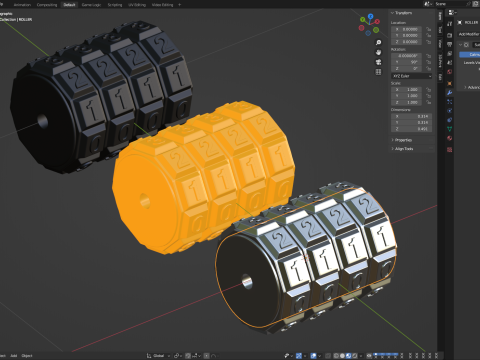Switch to the Animation workspace tab

pyautogui.click(x=22, y=5)
